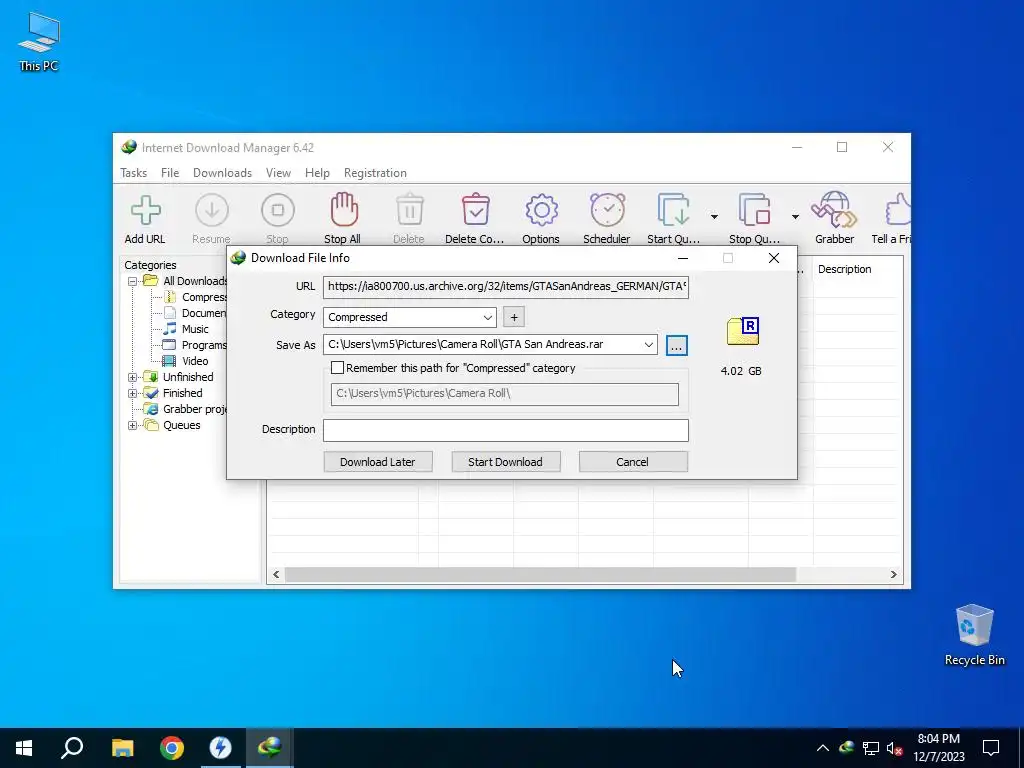The height and width of the screenshot is (768, 1024).
Task: Click the IDM icon in system tray
Action: point(847,748)
